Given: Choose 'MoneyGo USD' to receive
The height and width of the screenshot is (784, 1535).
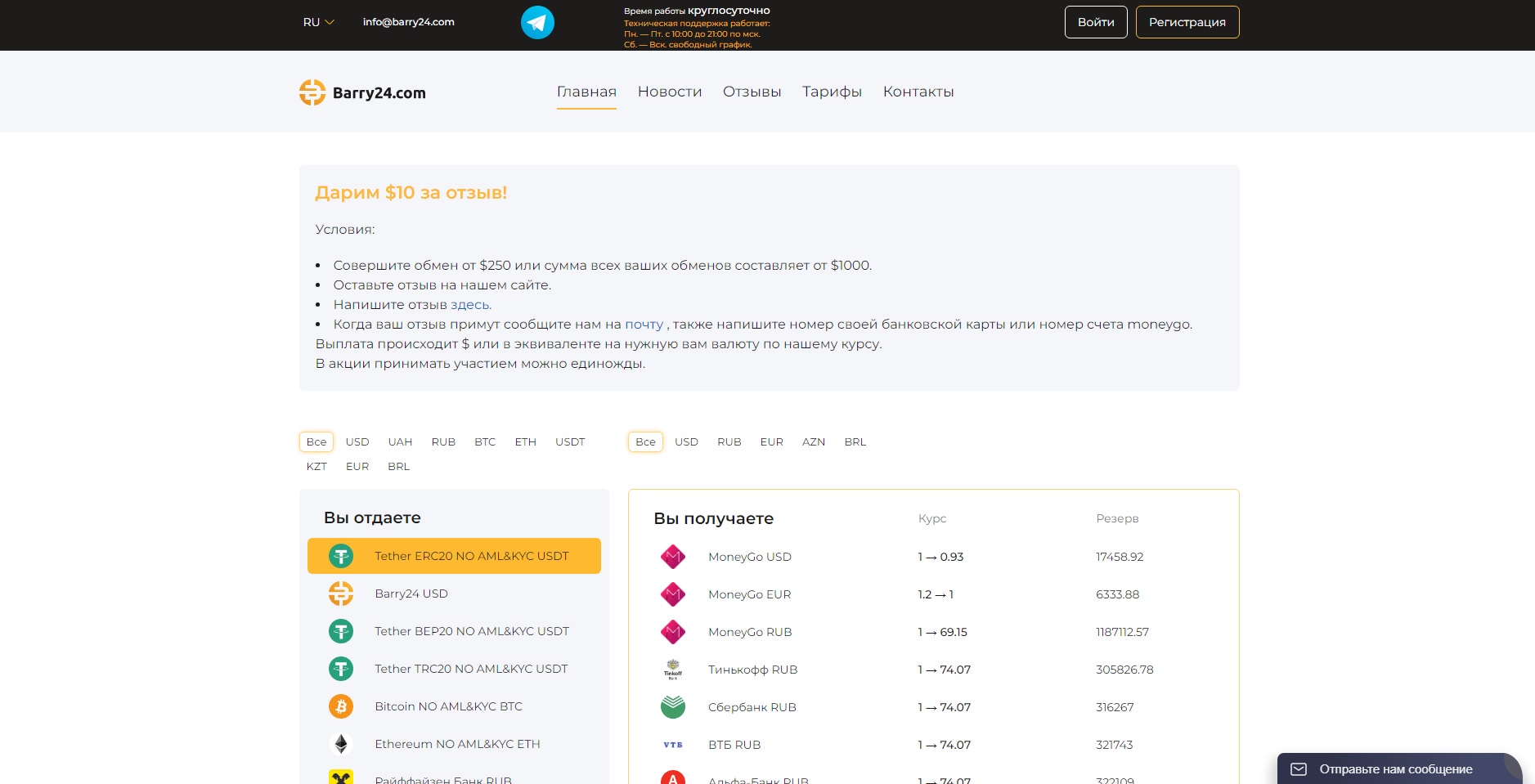Looking at the screenshot, I should 933,557.
